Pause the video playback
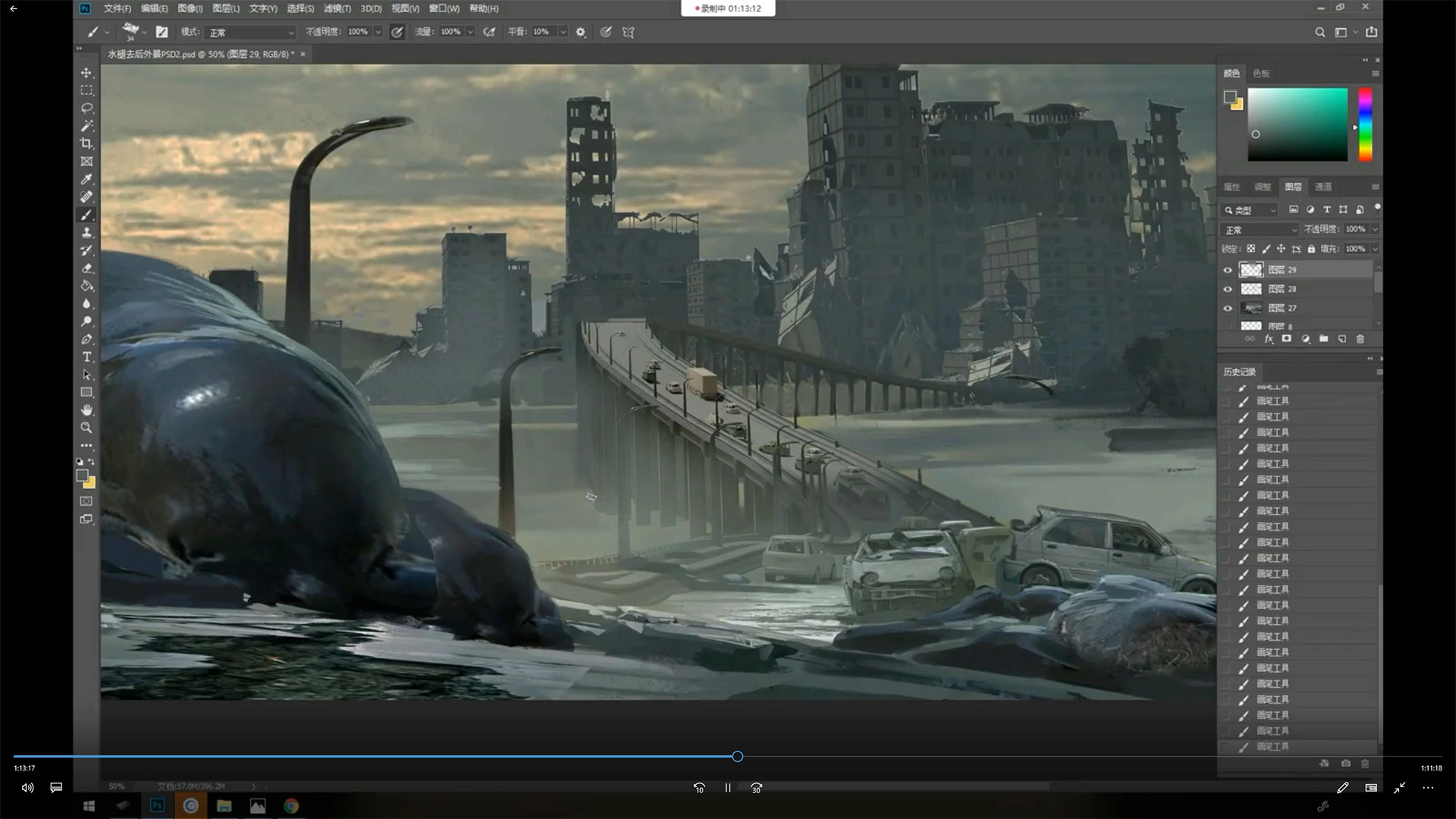Image resolution: width=1456 pixels, height=819 pixels. tap(727, 788)
